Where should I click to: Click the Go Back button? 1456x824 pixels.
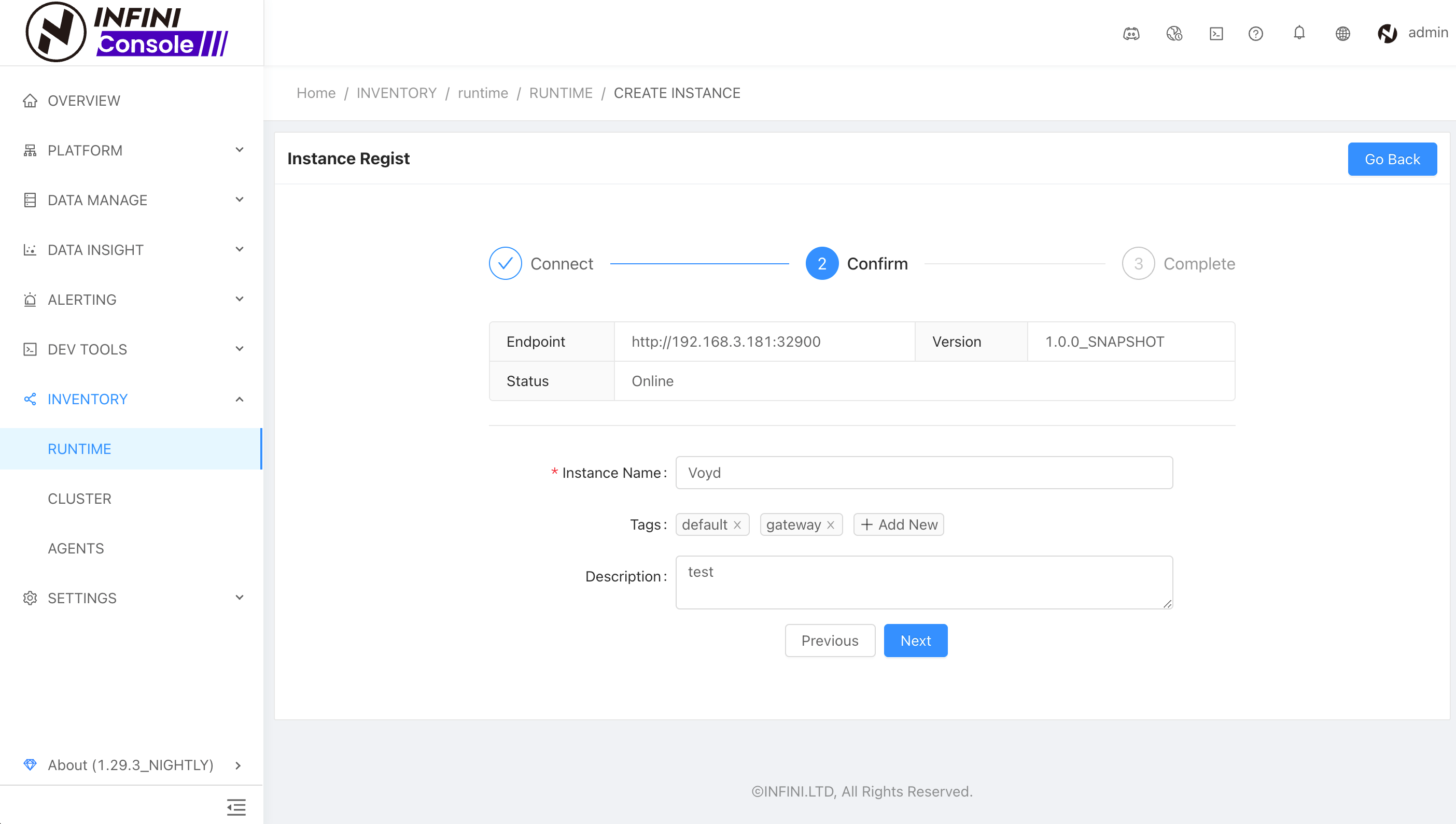pyautogui.click(x=1392, y=159)
